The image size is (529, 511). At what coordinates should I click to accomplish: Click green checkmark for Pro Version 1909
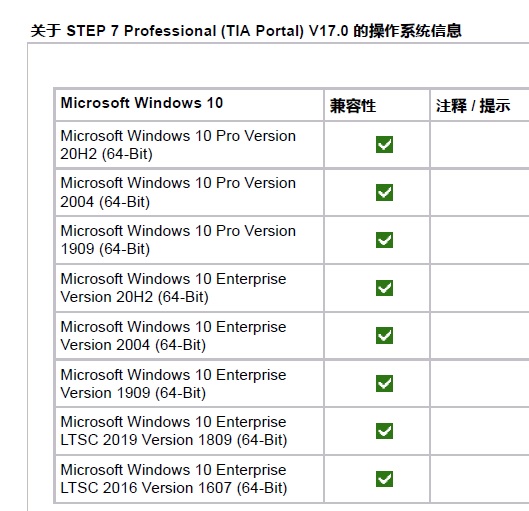(384, 240)
